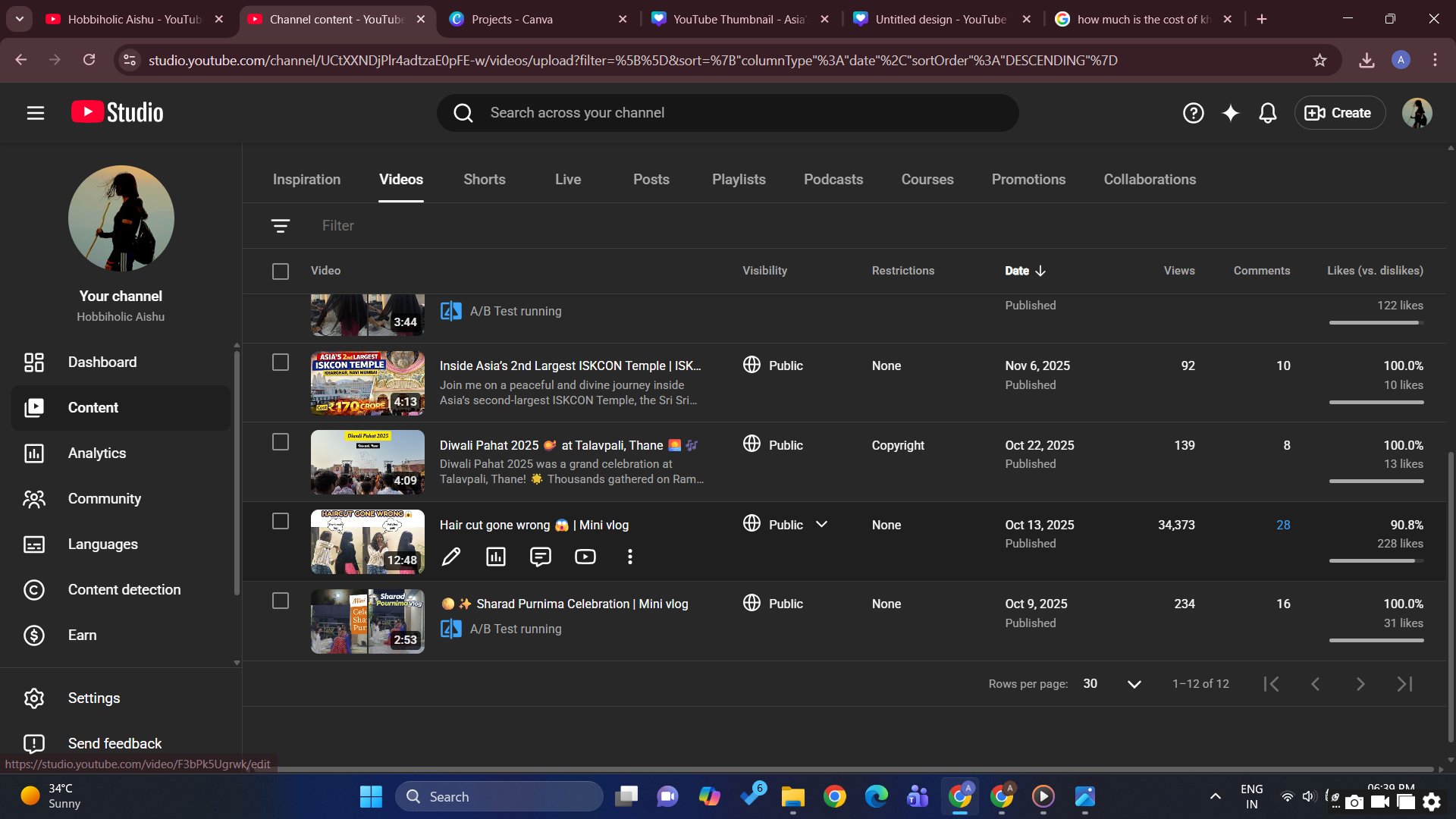The width and height of the screenshot is (1456, 819).
Task: Select checkbox for ISKCON Temple video
Action: 281,362
